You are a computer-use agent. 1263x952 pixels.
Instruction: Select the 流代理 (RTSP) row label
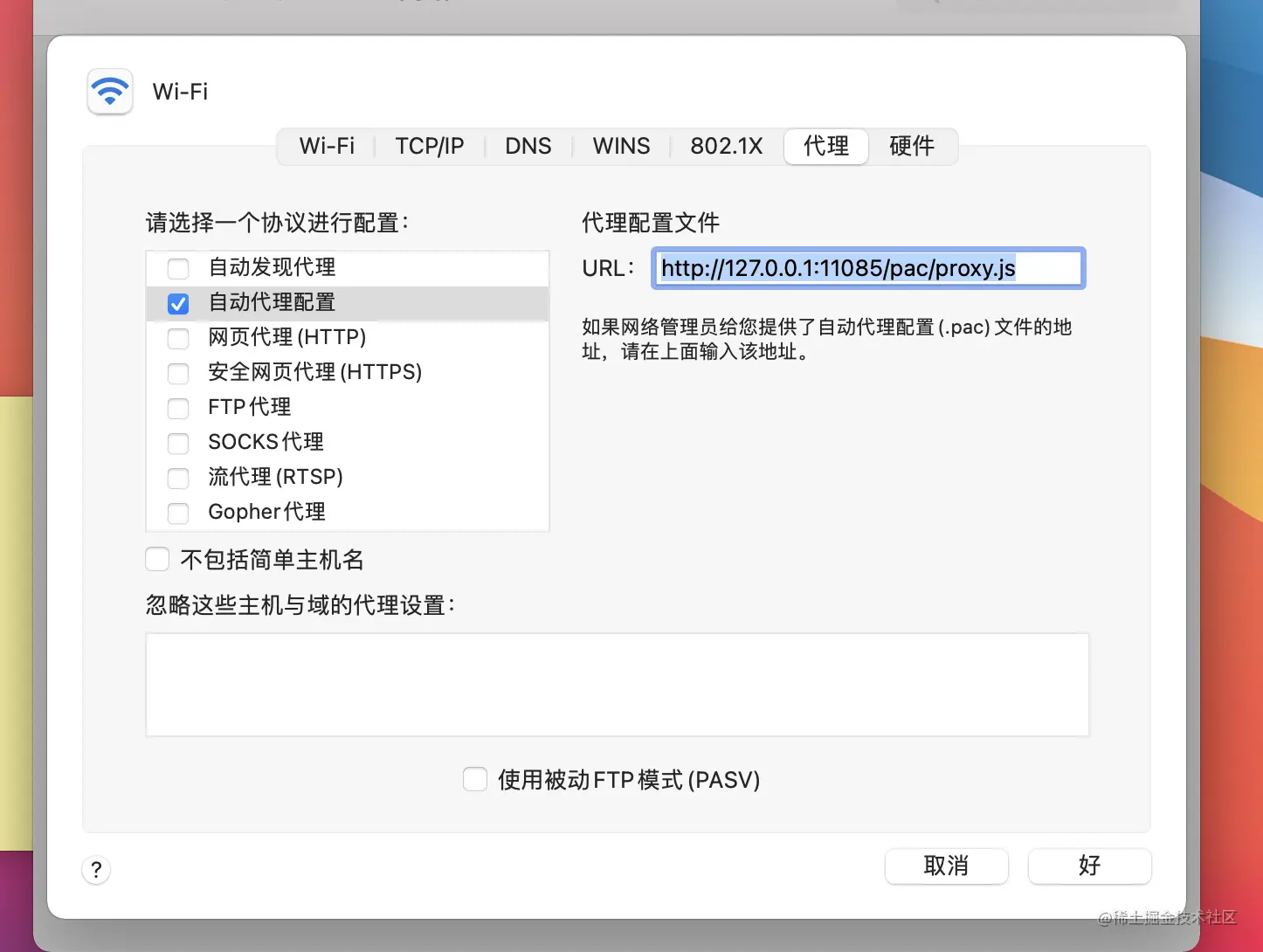pyautogui.click(x=275, y=477)
